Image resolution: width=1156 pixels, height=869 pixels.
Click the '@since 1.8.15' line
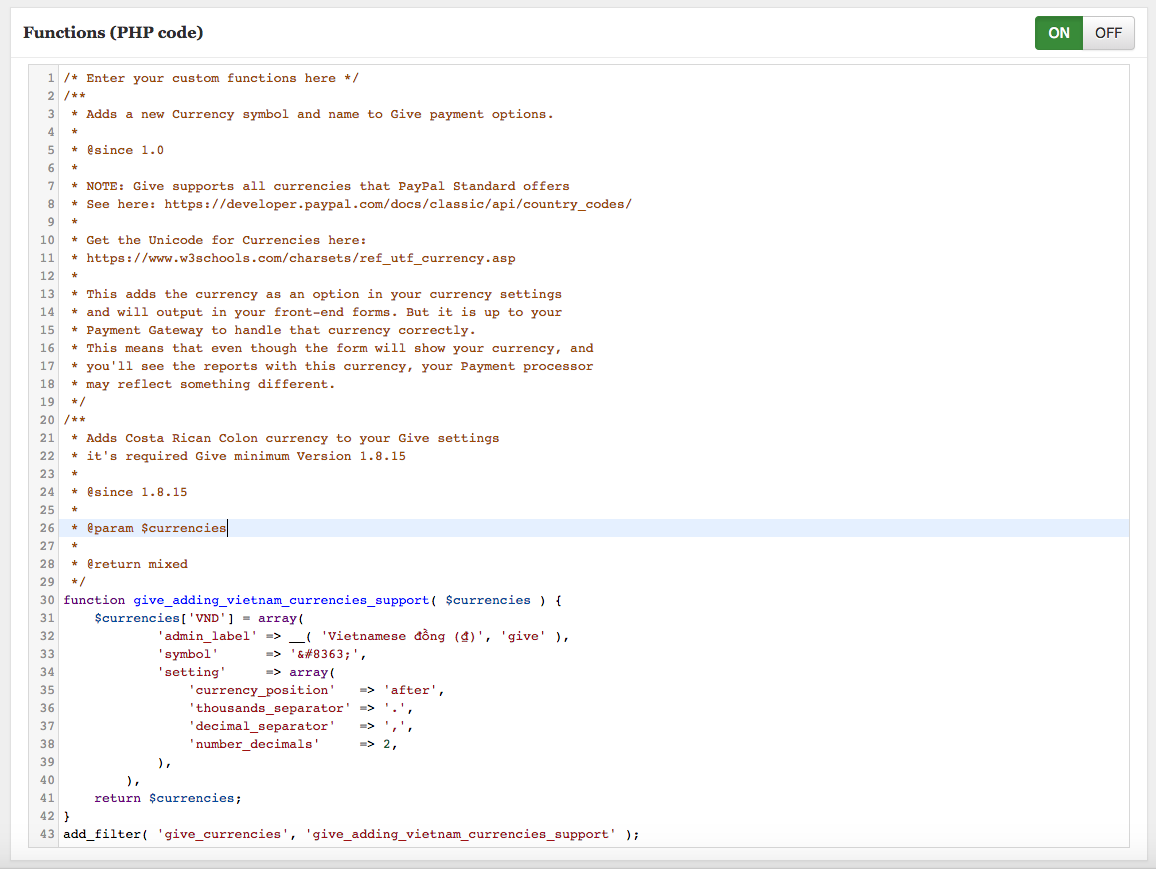coord(129,492)
